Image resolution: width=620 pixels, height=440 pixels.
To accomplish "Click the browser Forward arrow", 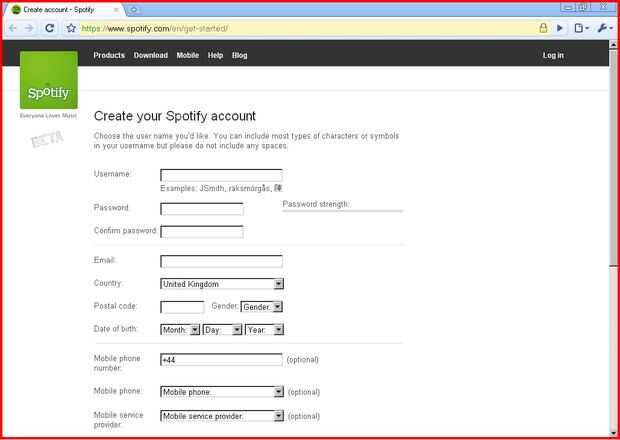I will 29,28.
